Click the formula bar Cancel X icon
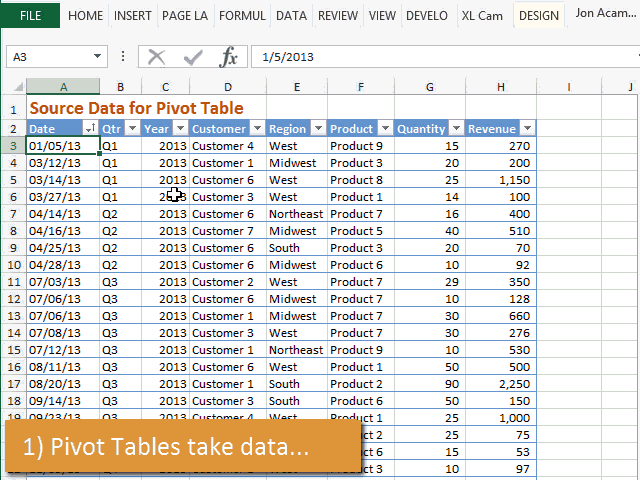The height and width of the screenshot is (480, 640). pos(156,57)
